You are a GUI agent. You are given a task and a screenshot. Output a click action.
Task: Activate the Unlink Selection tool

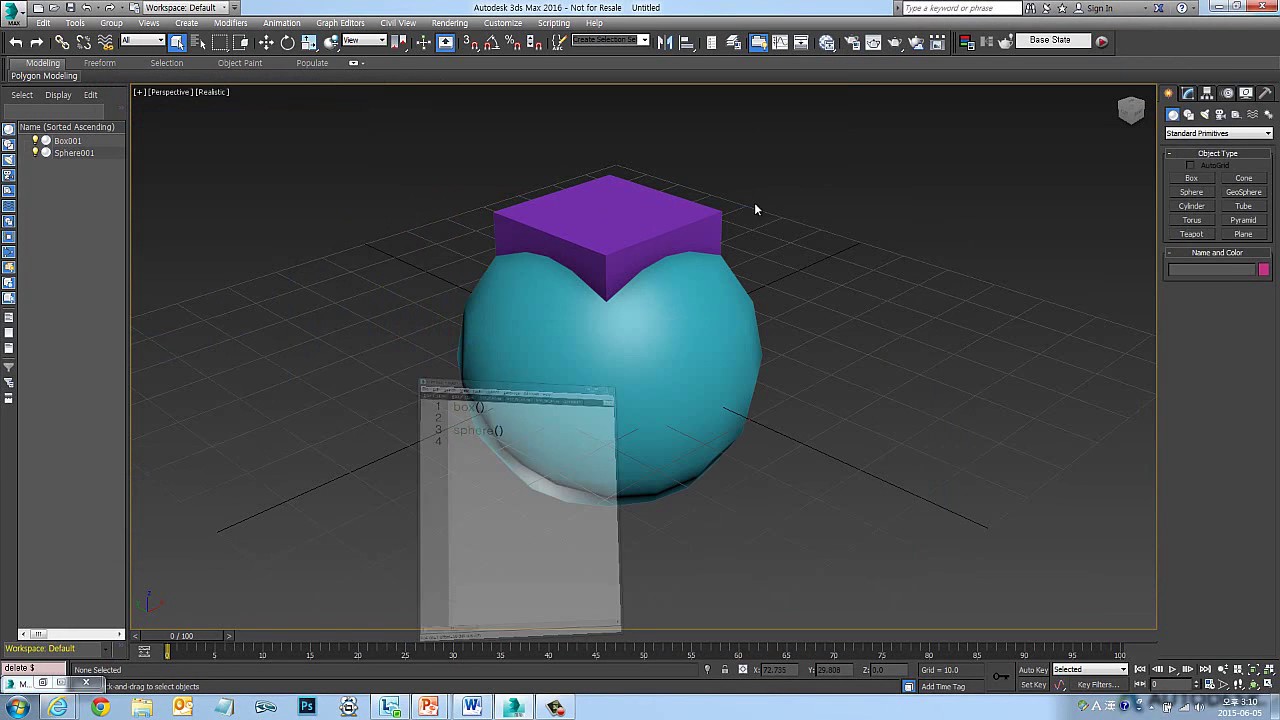click(x=84, y=42)
